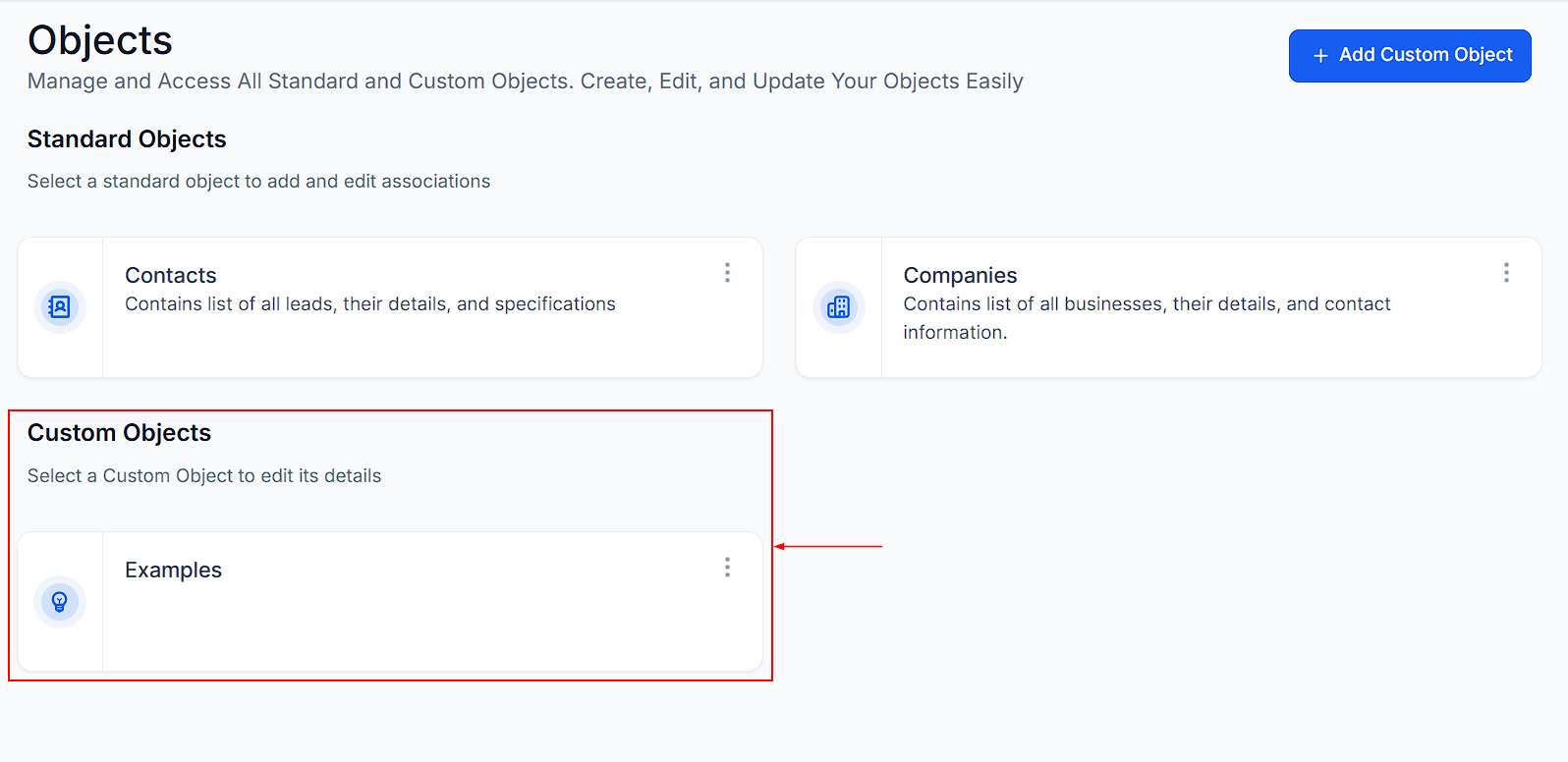The height and width of the screenshot is (762, 1568).
Task: Expand the Examples card three-dot options
Action: [x=727, y=568]
